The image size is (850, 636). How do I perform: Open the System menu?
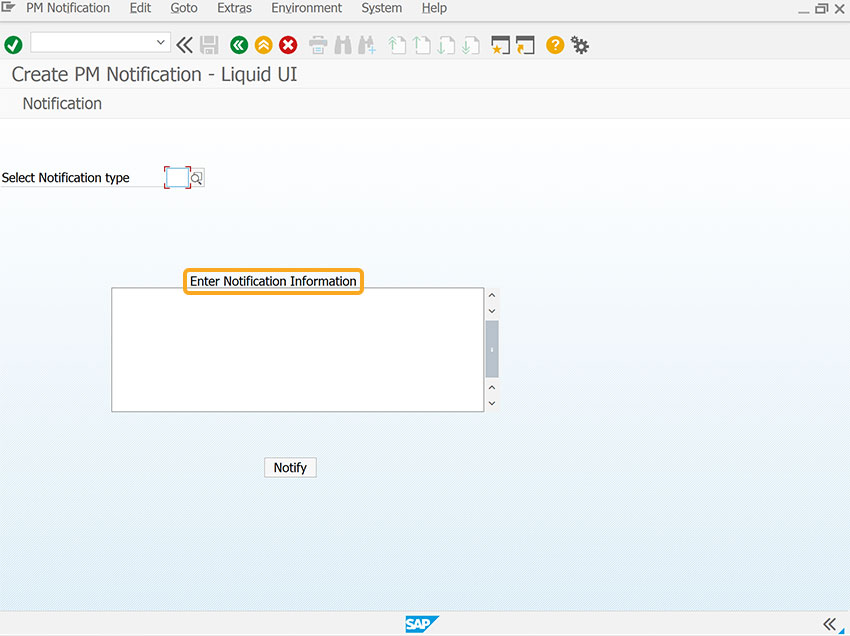(x=382, y=8)
